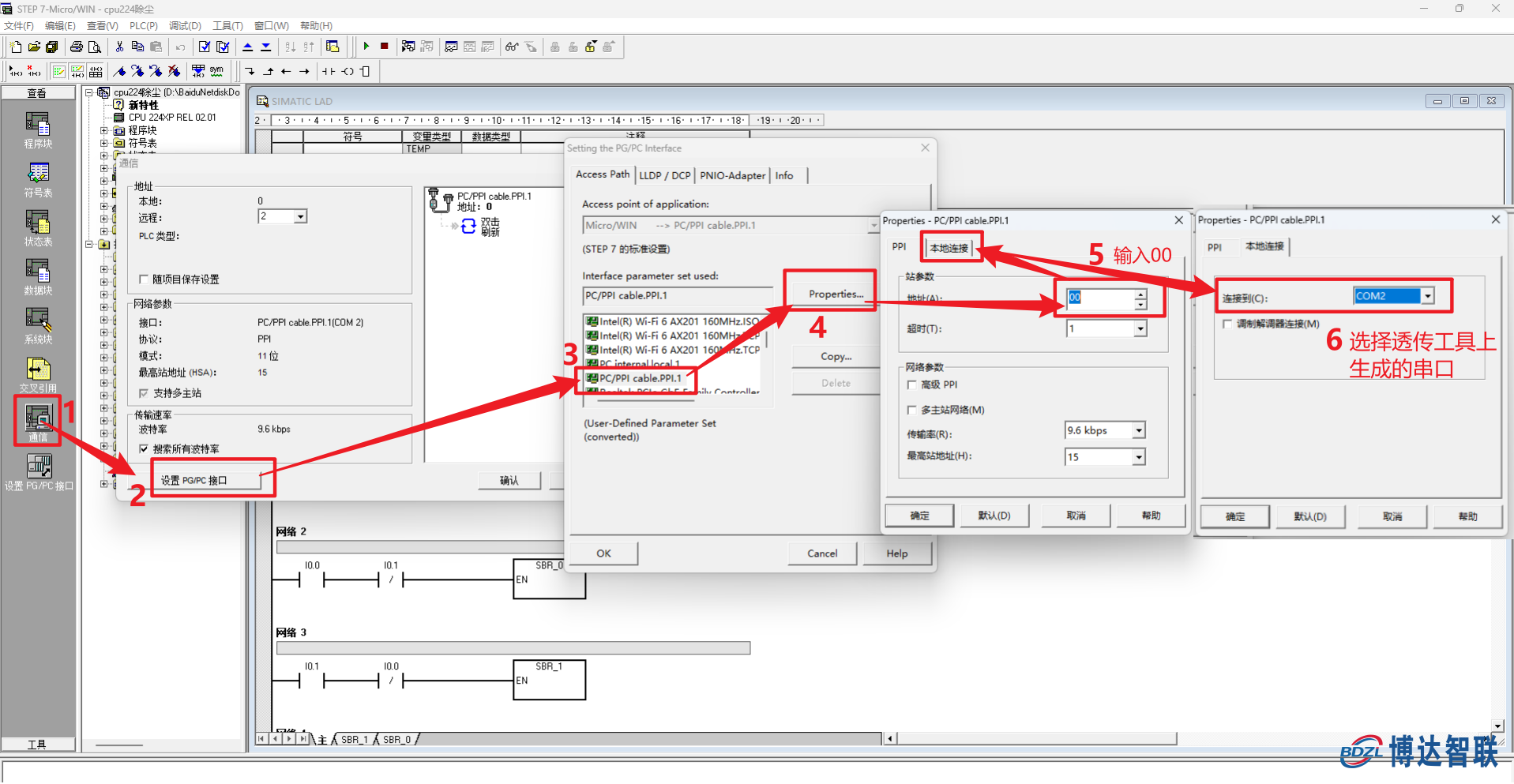Toggle save settings with project checkbox

pos(144,279)
